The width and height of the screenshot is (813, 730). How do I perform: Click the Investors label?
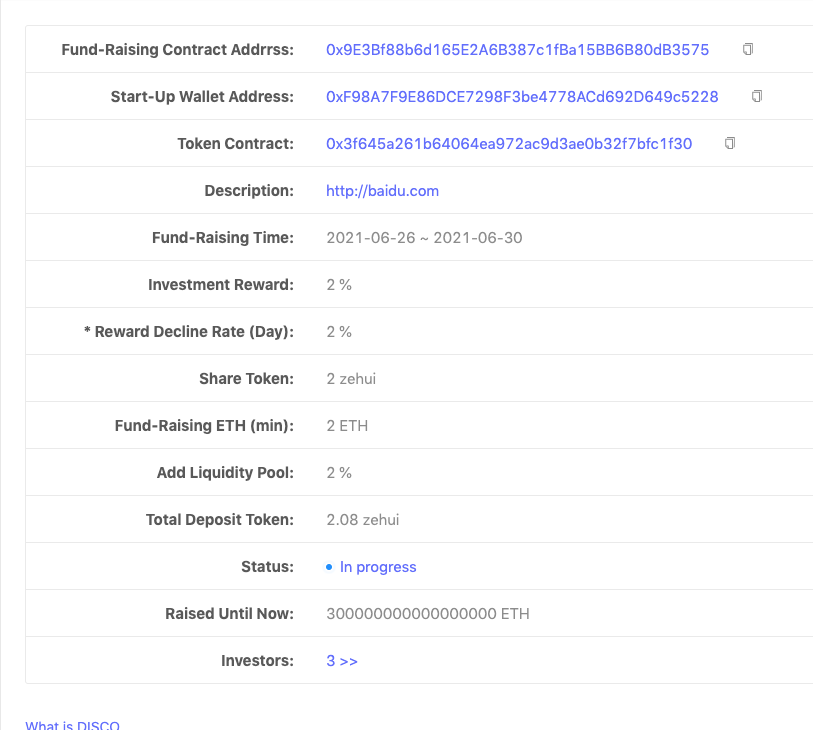(x=257, y=661)
